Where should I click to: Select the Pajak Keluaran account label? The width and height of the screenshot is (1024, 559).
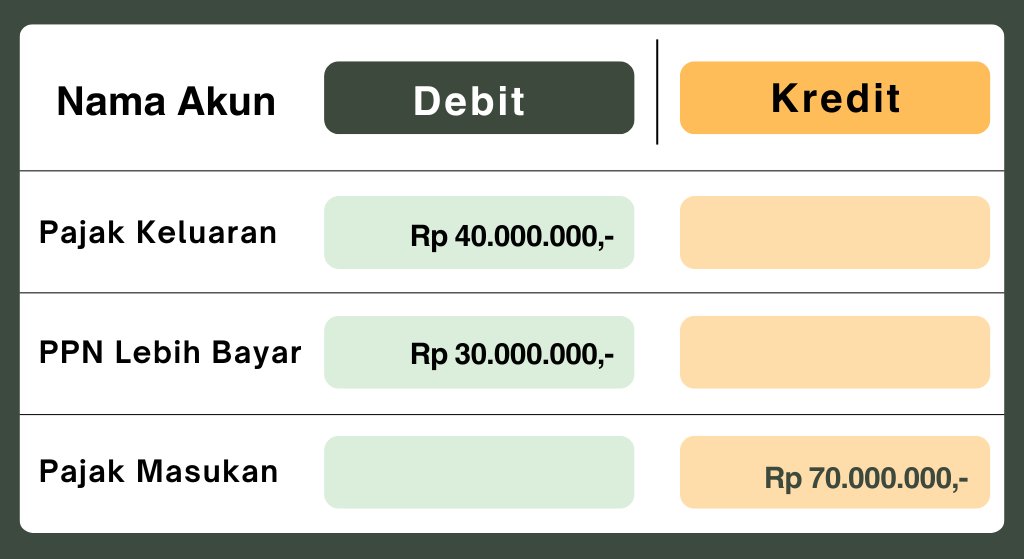click(157, 232)
